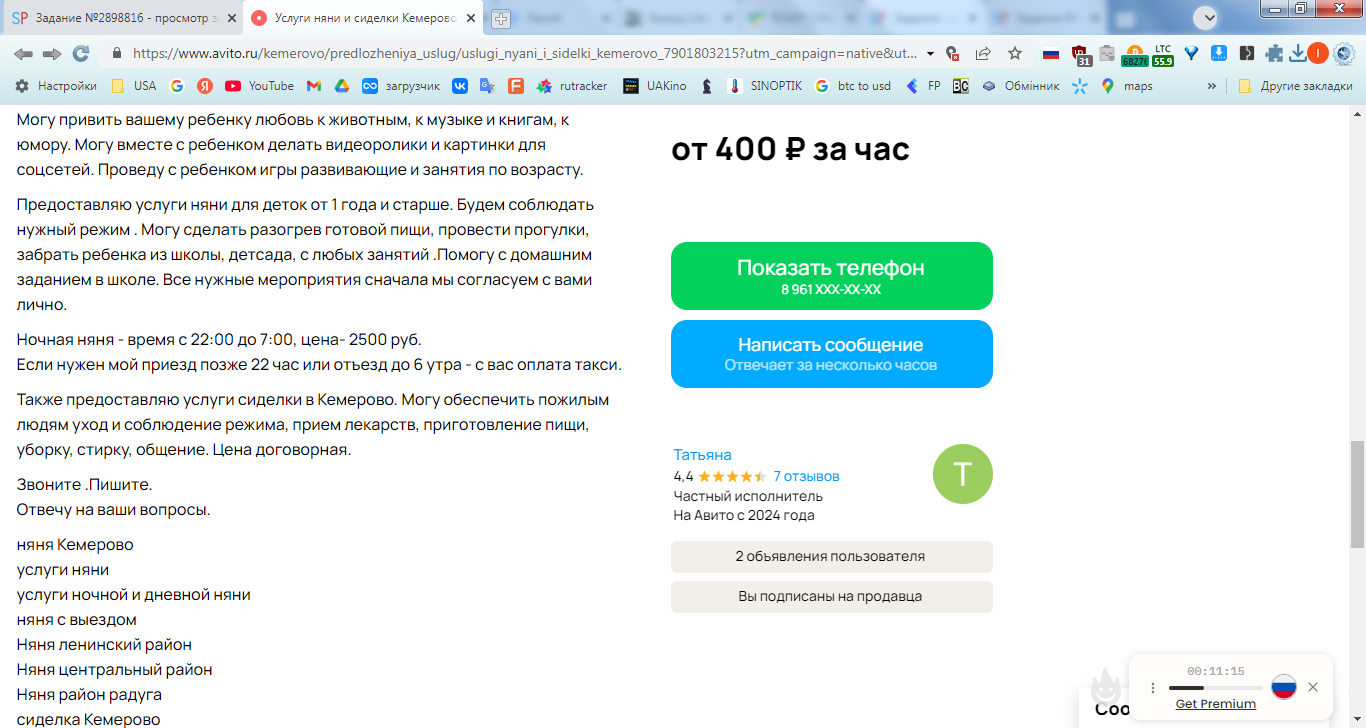Open the 7 отзывов reviews link

pos(807,476)
